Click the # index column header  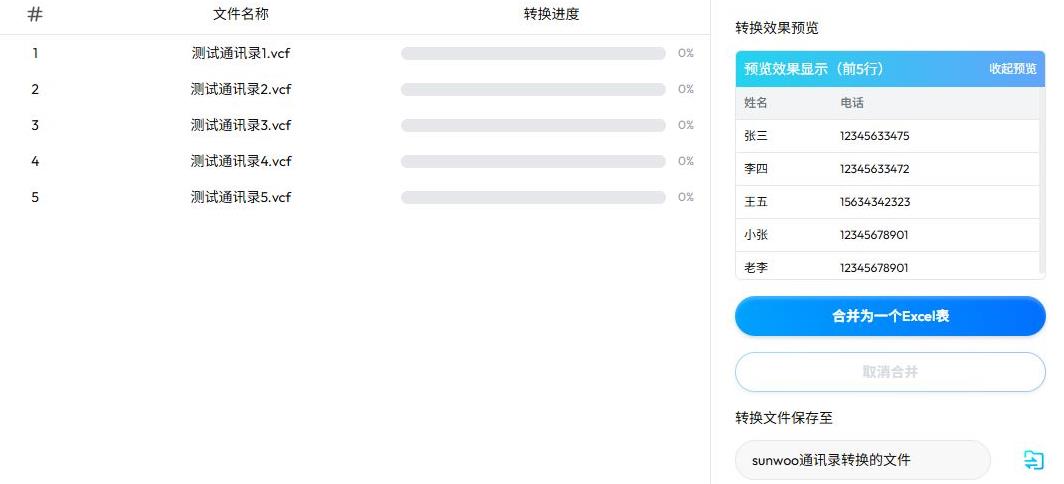pos(35,14)
